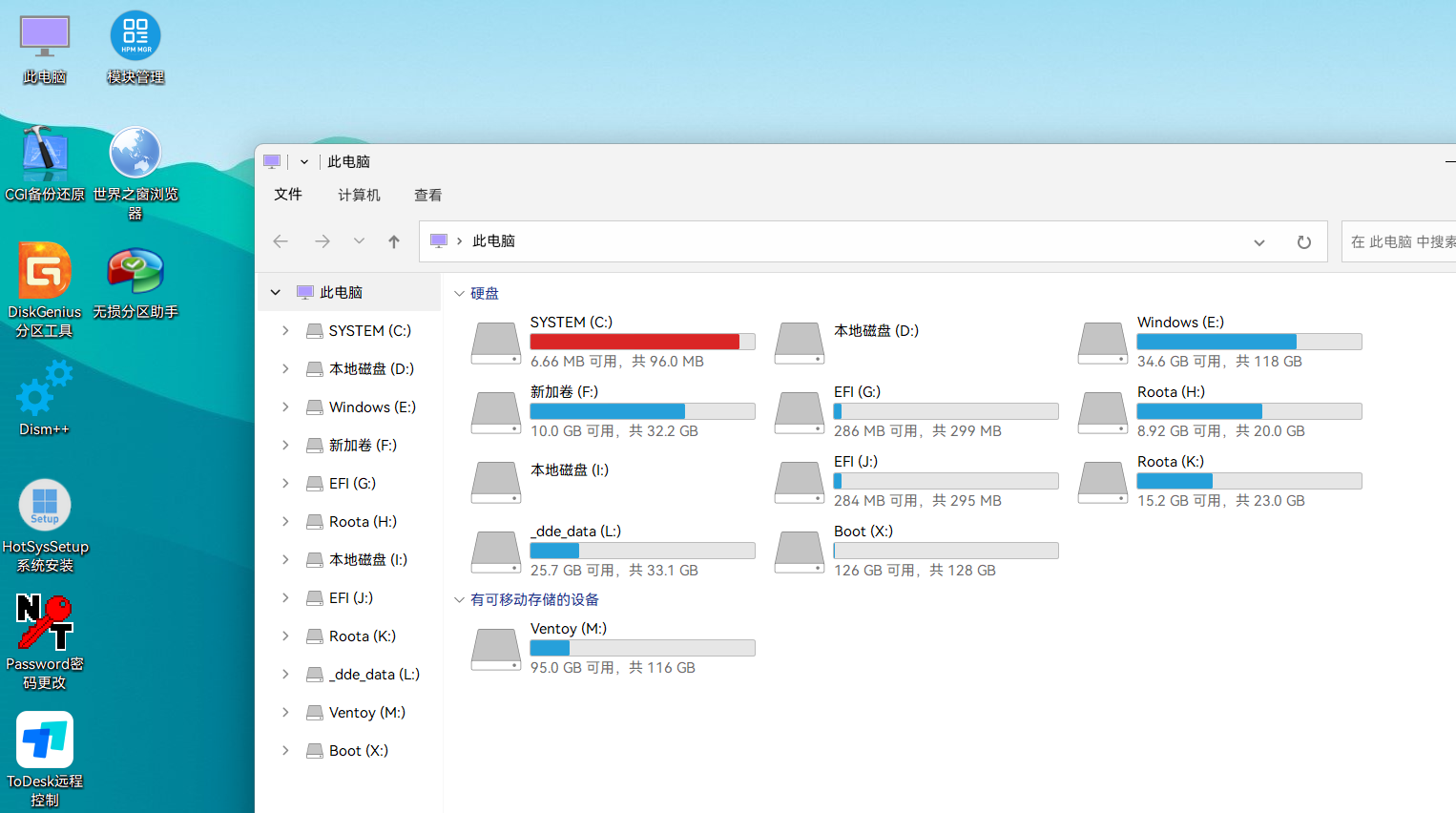Click the "10.0 GB 可用, 共 32.2 GB" text
The height and width of the screenshot is (813, 1456).
tap(614, 431)
